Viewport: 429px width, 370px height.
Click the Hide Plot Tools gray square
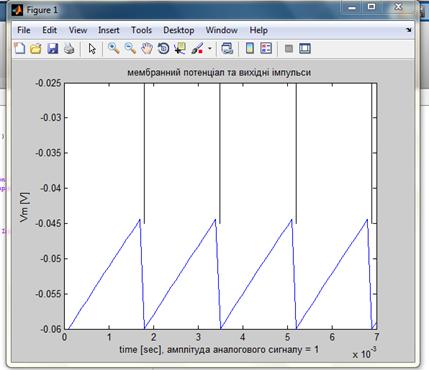289,49
